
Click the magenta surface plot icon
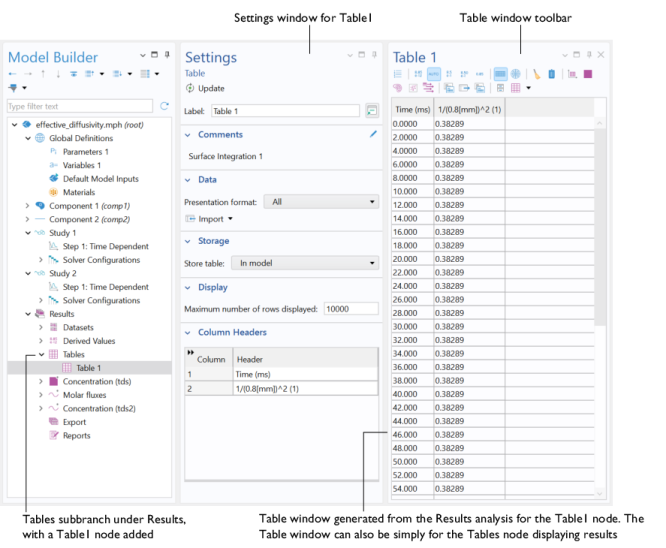point(588,74)
